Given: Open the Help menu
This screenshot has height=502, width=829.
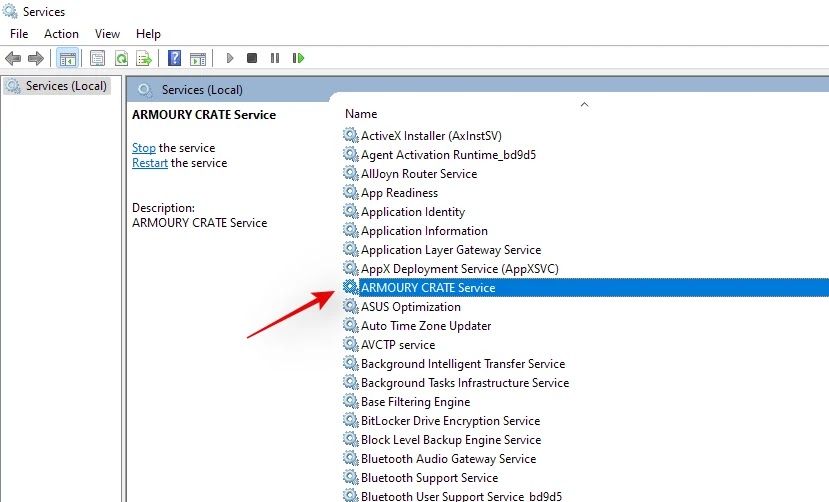Looking at the screenshot, I should pyautogui.click(x=148, y=34).
